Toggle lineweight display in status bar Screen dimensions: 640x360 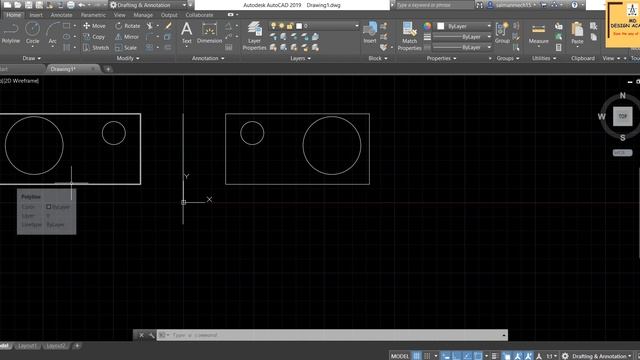coord(495,356)
